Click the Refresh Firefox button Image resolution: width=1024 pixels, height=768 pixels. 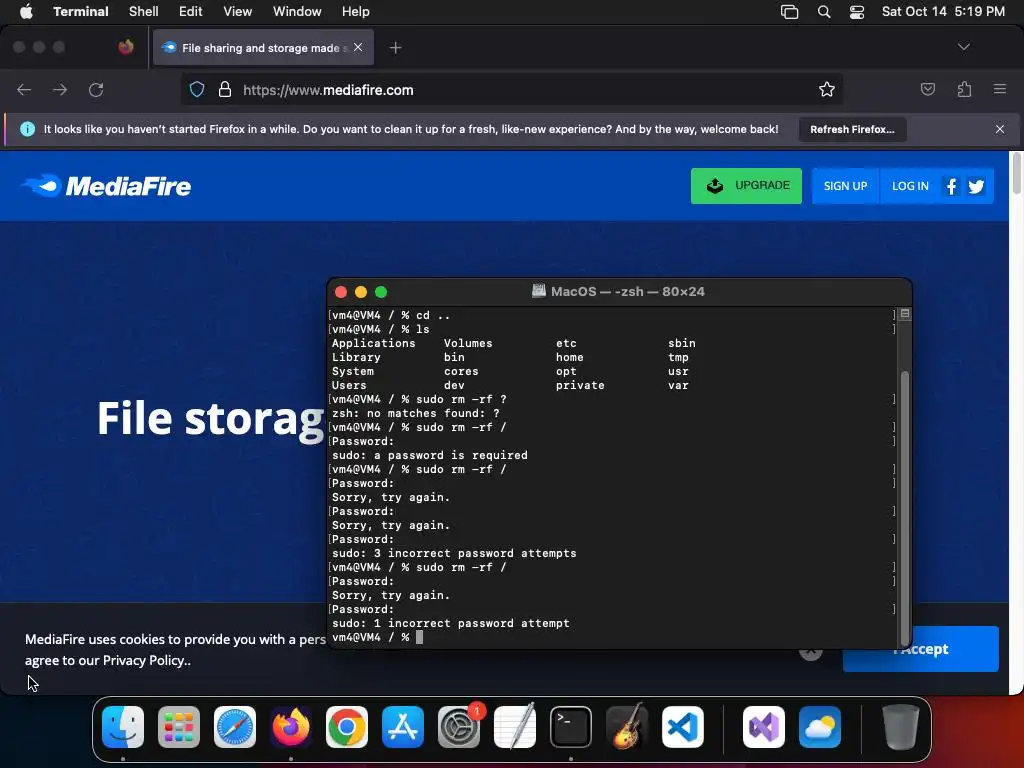(x=852, y=129)
